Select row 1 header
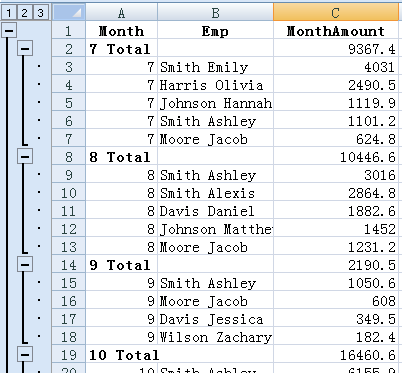The image size is (402, 373). [69, 31]
